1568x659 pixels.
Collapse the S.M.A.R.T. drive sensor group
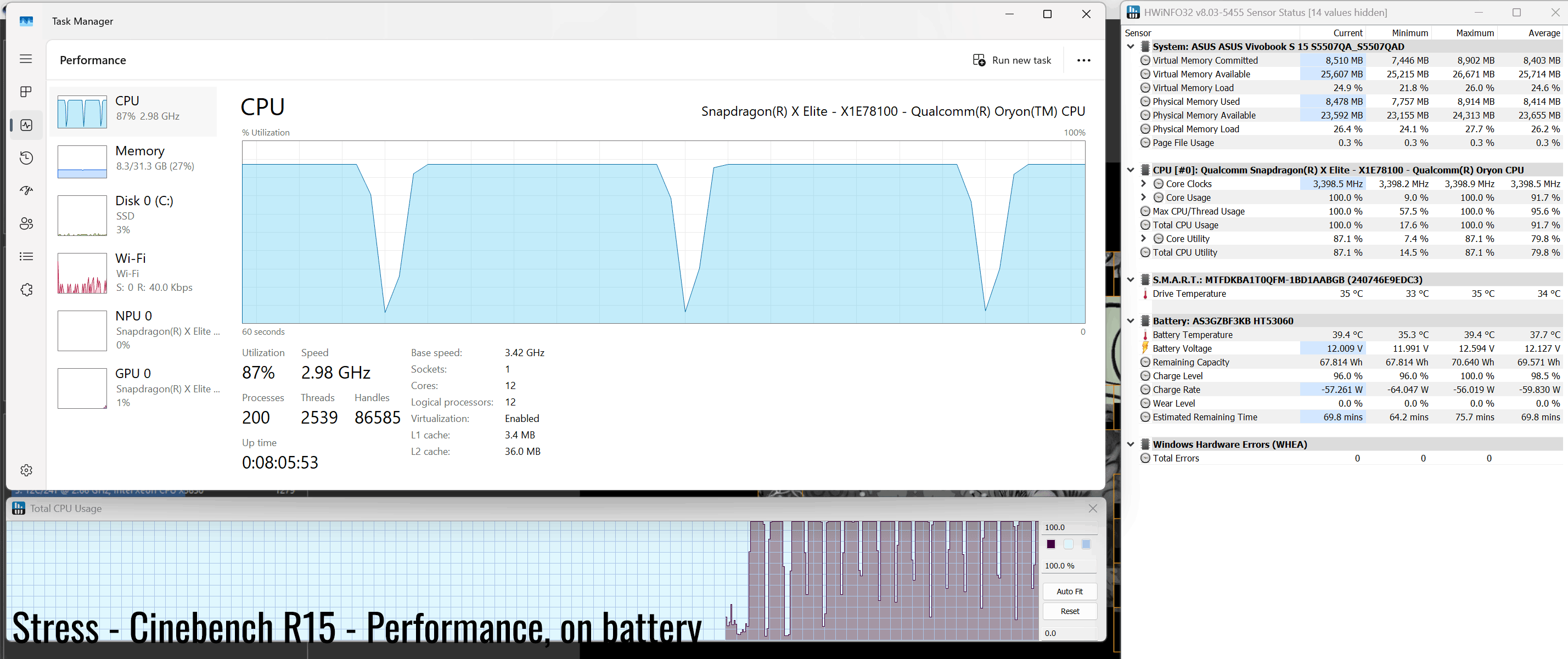(x=1131, y=280)
